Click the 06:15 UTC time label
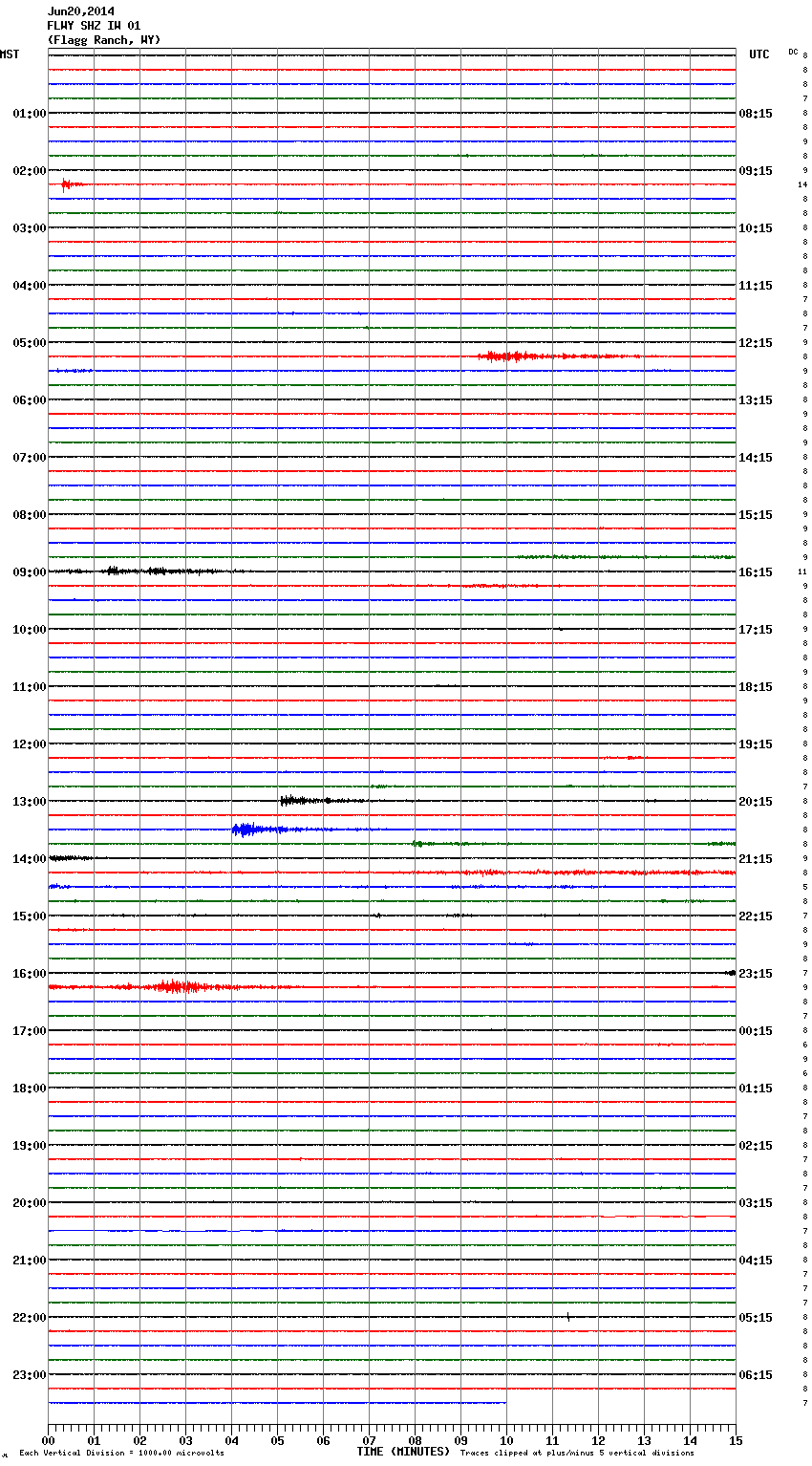The image size is (812, 1466). tap(756, 1375)
